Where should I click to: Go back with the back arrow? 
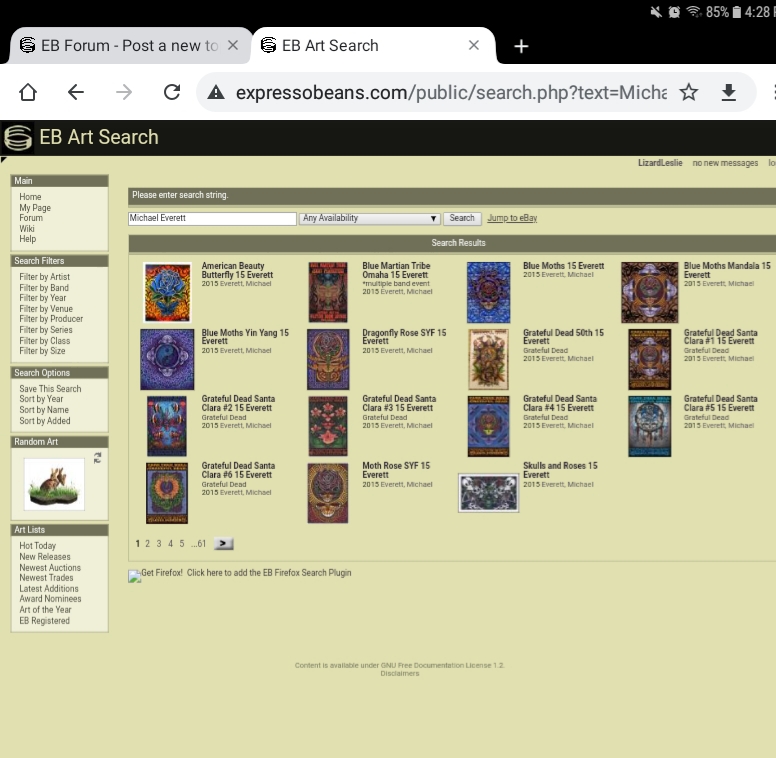tap(76, 92)
